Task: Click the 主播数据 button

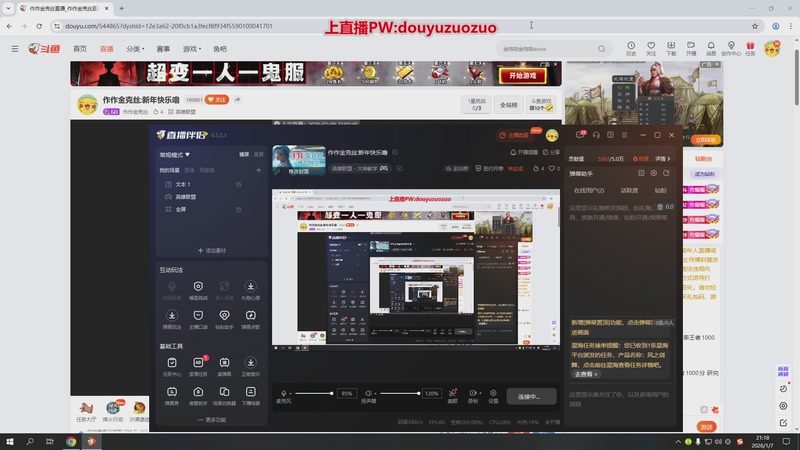Action: tap(514, 135)
